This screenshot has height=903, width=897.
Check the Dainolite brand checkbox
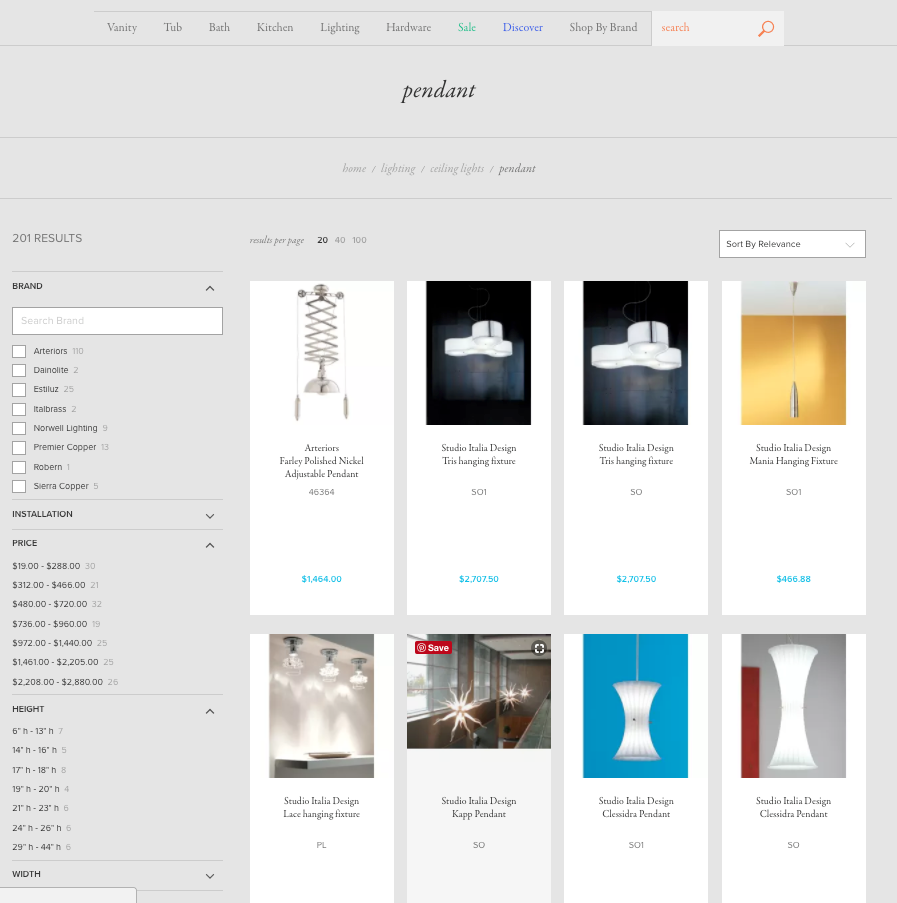point(19,370)
